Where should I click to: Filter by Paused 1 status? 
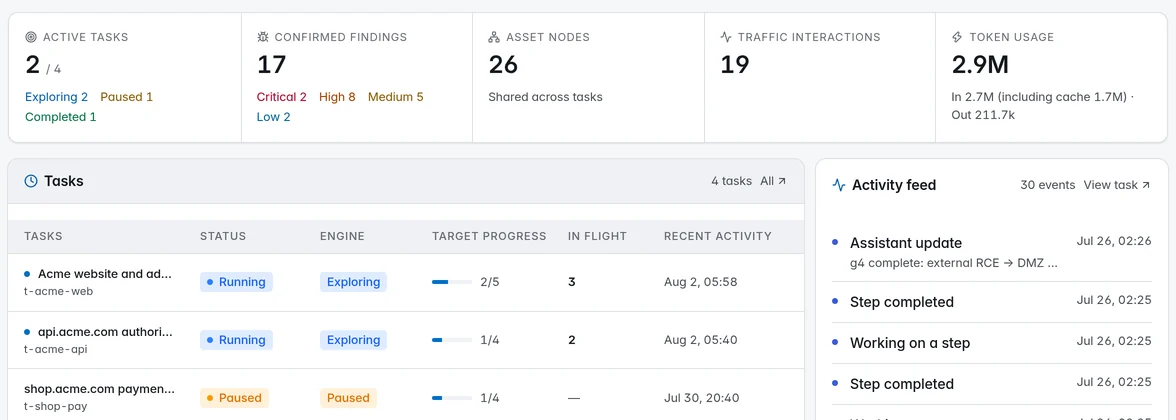(x=127, y=97)
